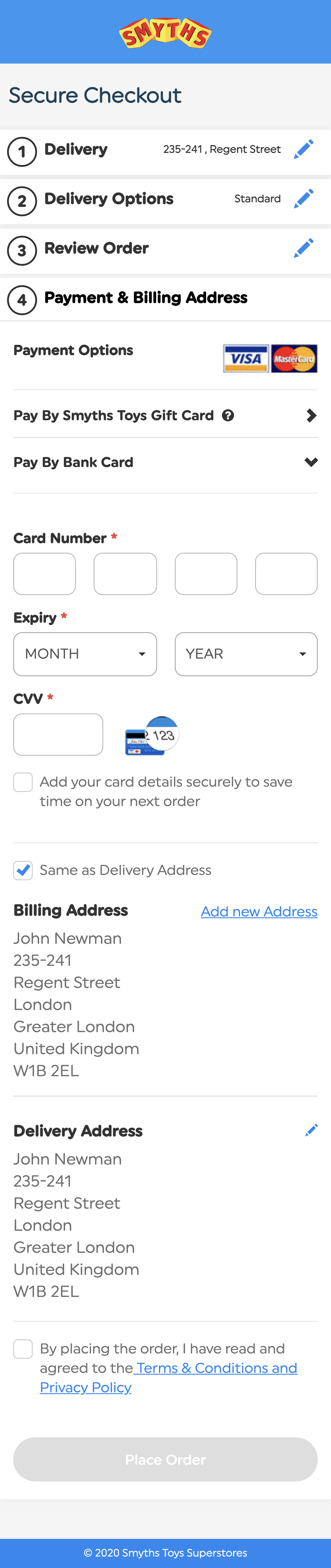This screenshot has width=331, height=1568.
Task: Click the CVV card hint image
Action: 152,735
